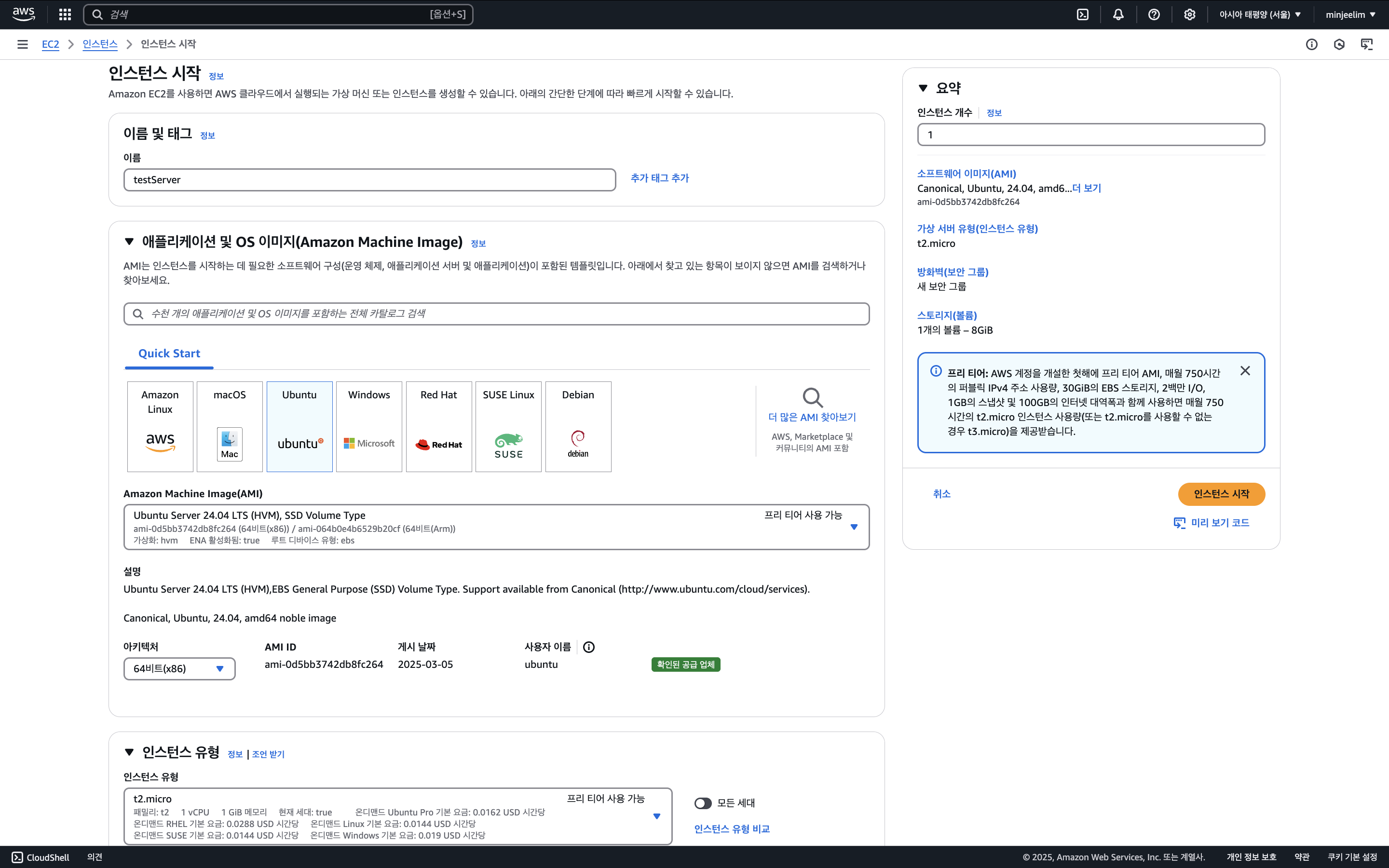1389x868 pixels.
Task: Open CloudShell from the top bar icon
Action: 1082,14
